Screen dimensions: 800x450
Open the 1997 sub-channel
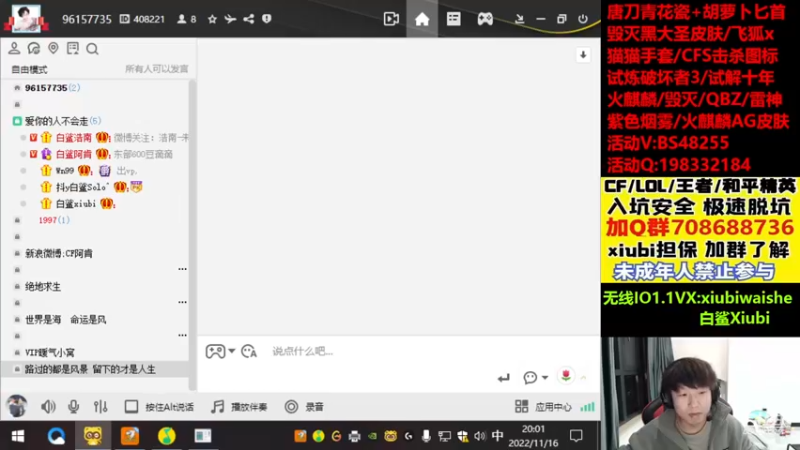tap(54, 220)
